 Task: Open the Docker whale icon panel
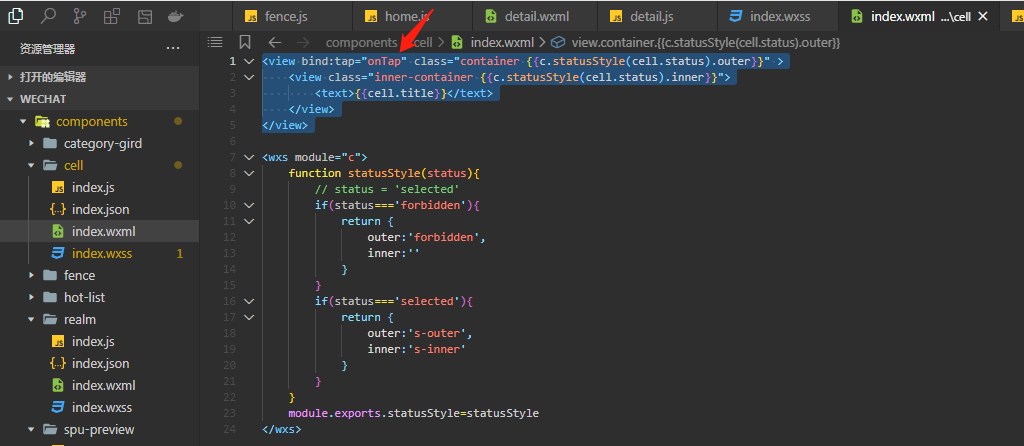tap(175, 16)
